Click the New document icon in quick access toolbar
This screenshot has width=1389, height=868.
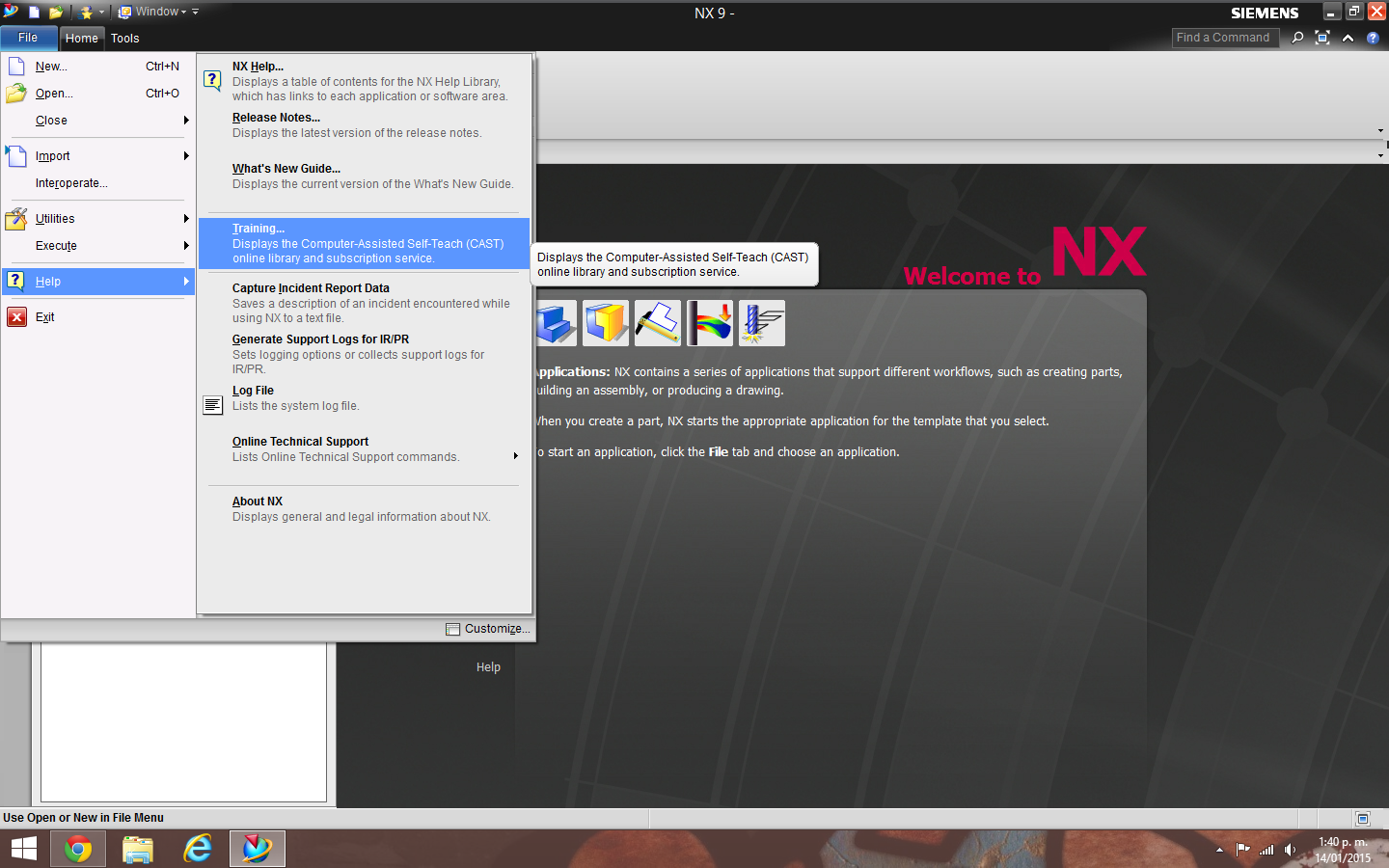[x=34, y=13]
